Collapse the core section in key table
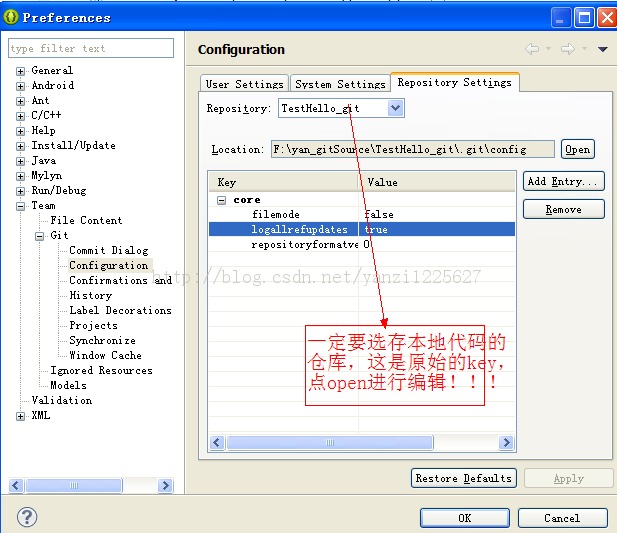Image resolution: width=617 pixels, height=533 pixels. 222,200
